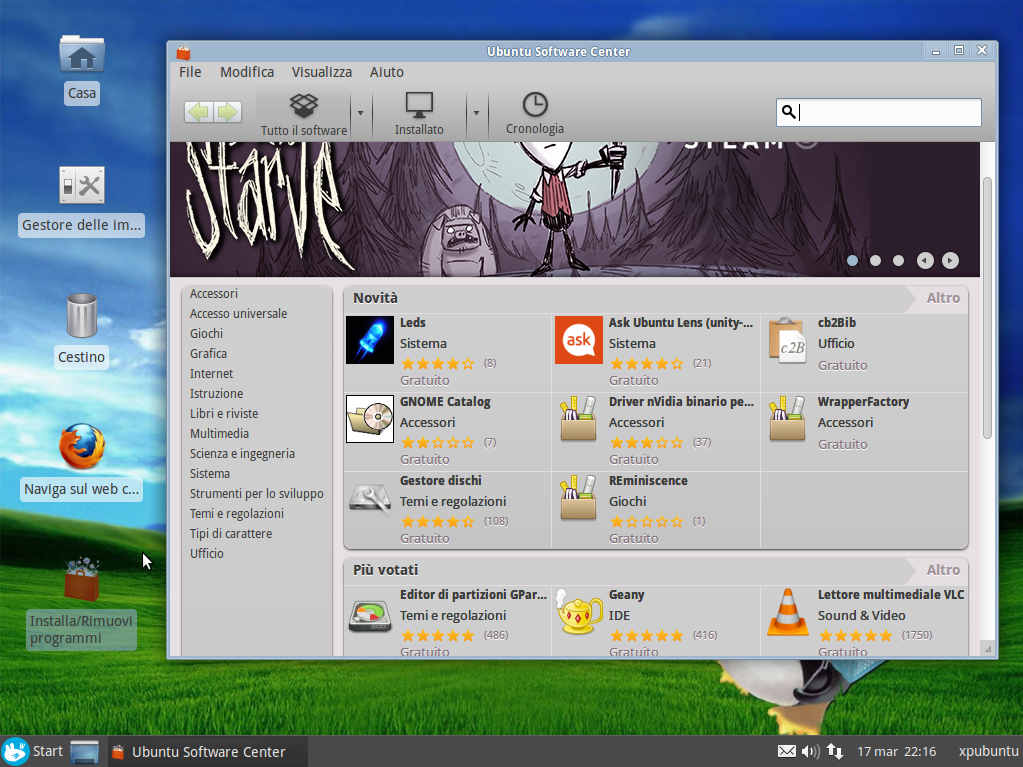Select the Ufficio category in the sidebar
Screen dimensions: 1023x767
(x=206, y=553)
